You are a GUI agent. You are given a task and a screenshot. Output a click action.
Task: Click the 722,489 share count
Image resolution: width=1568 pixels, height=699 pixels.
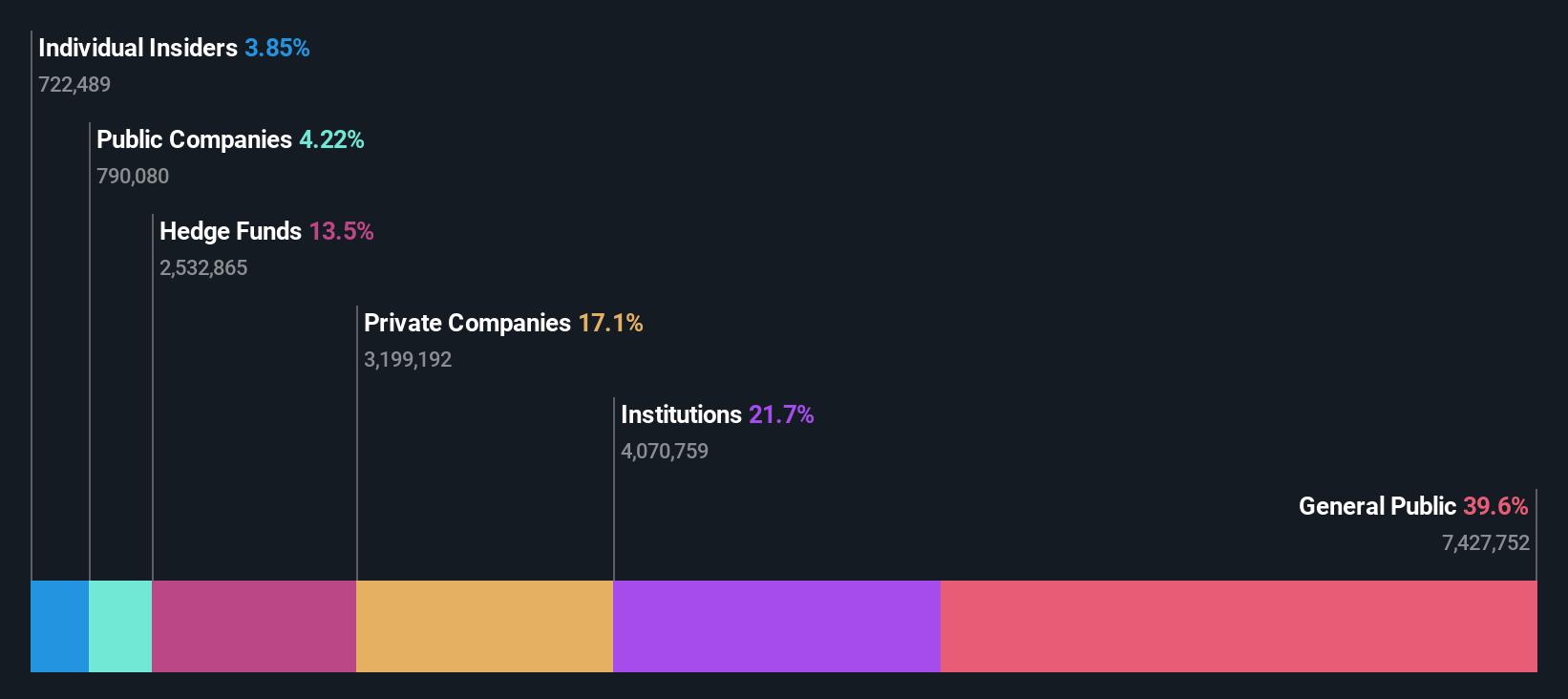pyautogui.click(x=74, y=85)
